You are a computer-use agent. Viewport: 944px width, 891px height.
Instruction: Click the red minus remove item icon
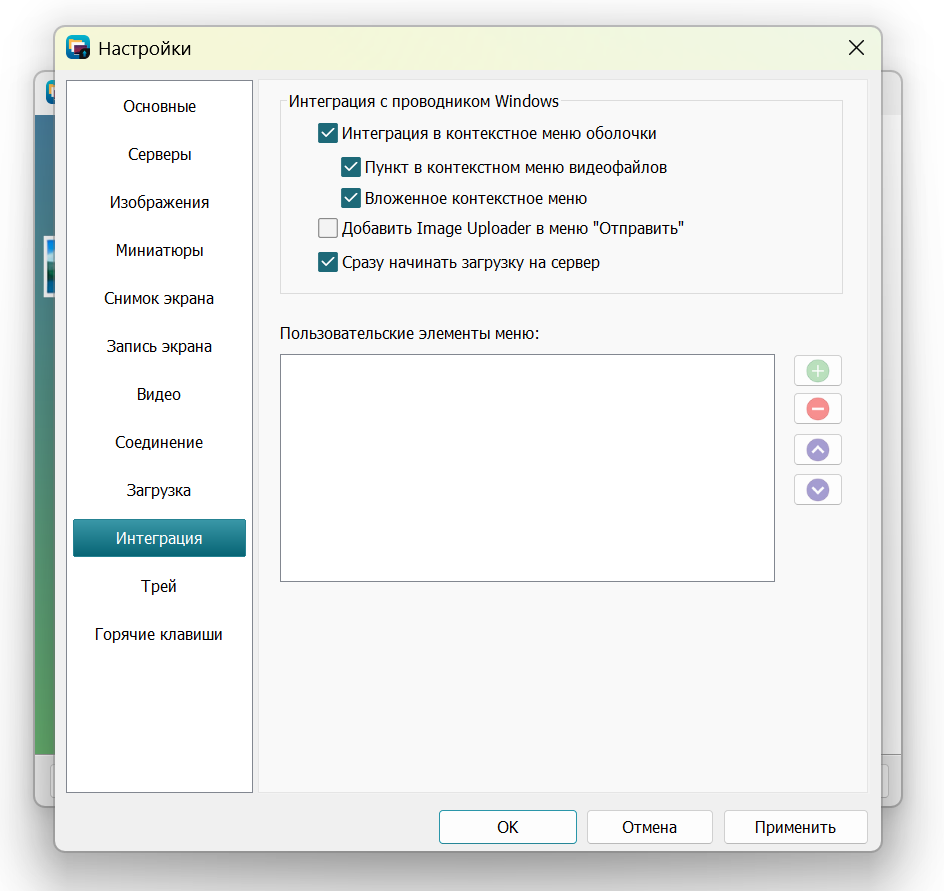818,409
